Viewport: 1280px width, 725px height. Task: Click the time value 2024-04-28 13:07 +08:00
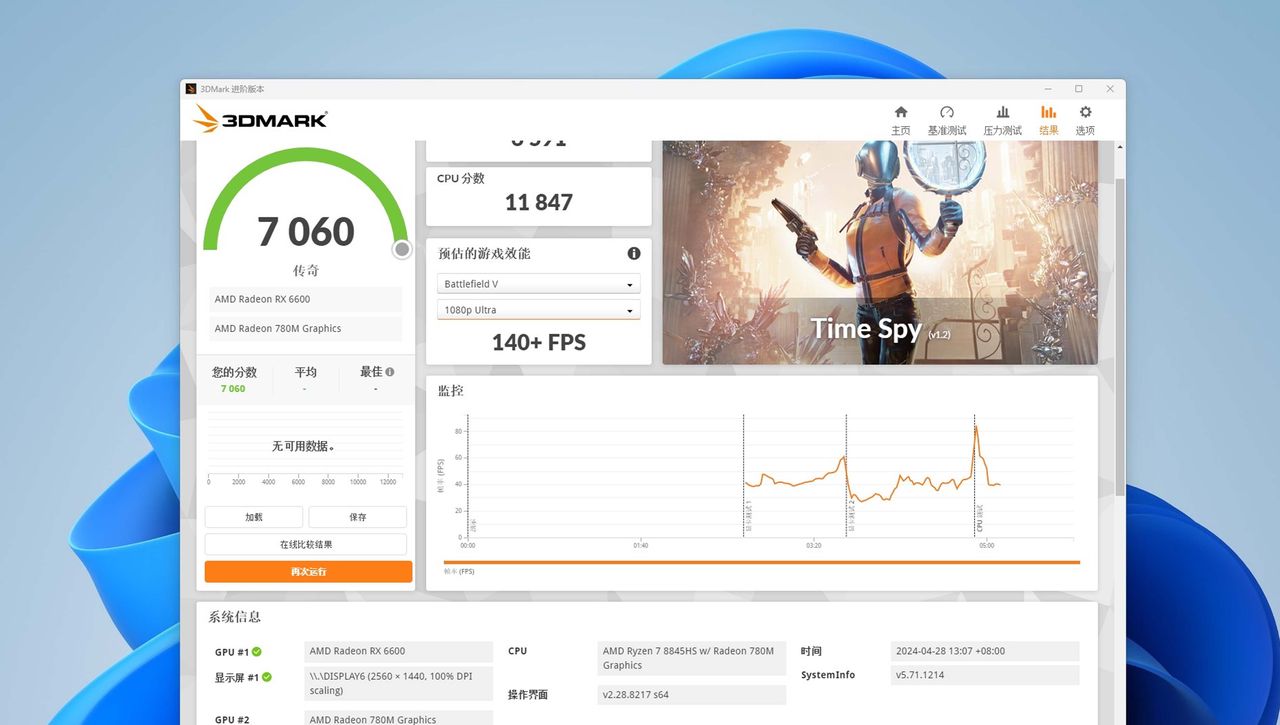coord(985,651)
